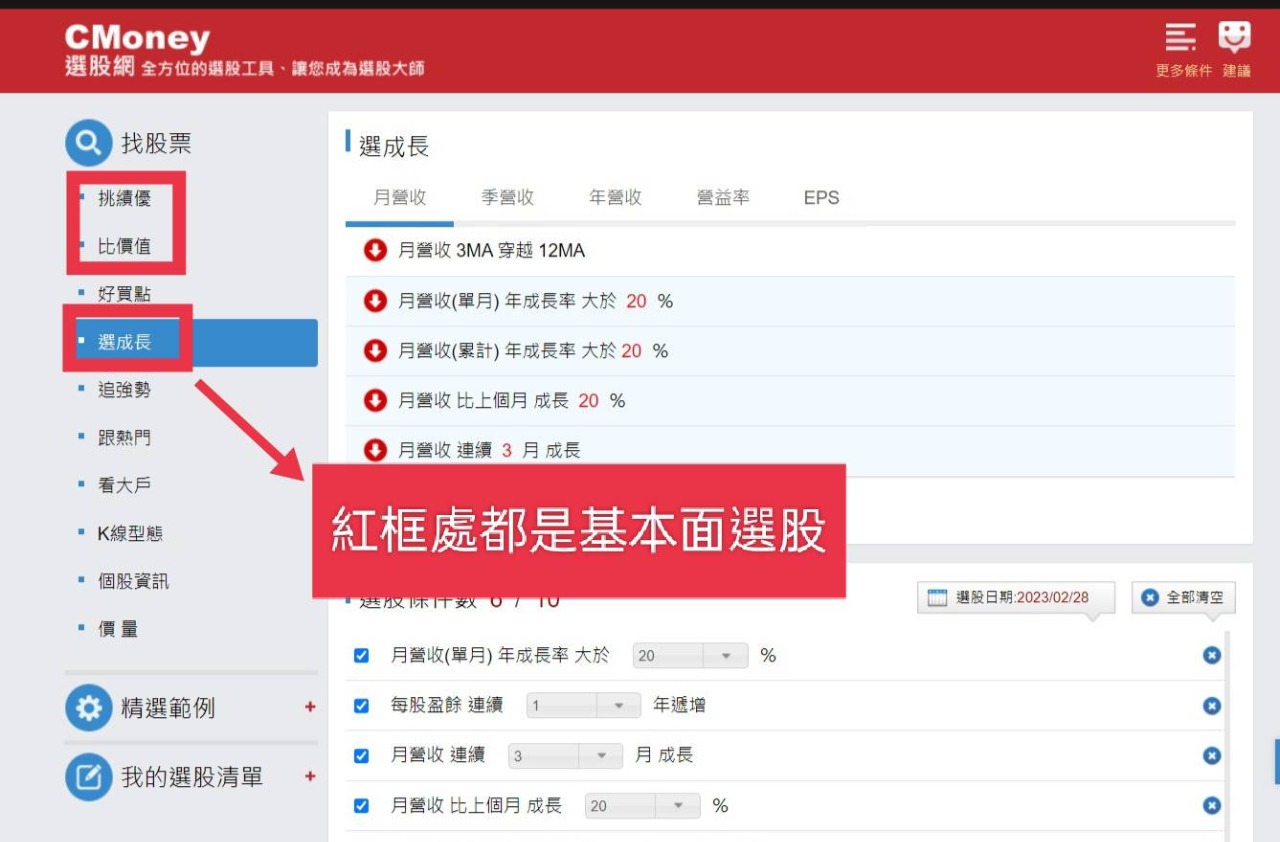The width and height of the screenshot is (1280, 842).
Task: Remove the 月營收 比上個月 成長 row via X
Action: click(x=1211, y=805)
